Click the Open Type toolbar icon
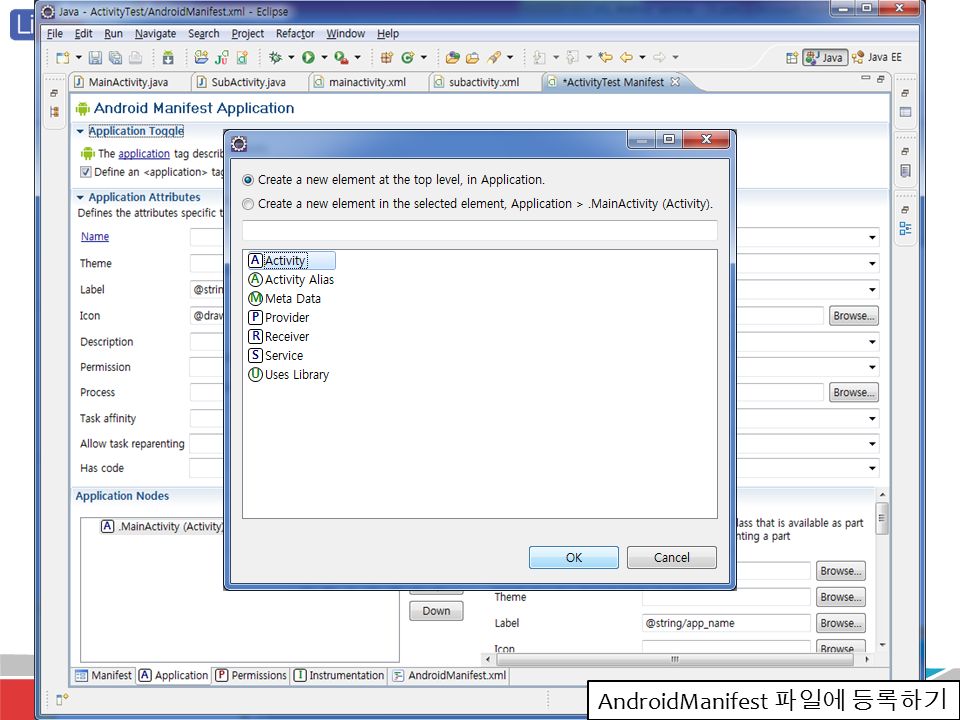Screen dimensions: 960x720 pos(452,58)
